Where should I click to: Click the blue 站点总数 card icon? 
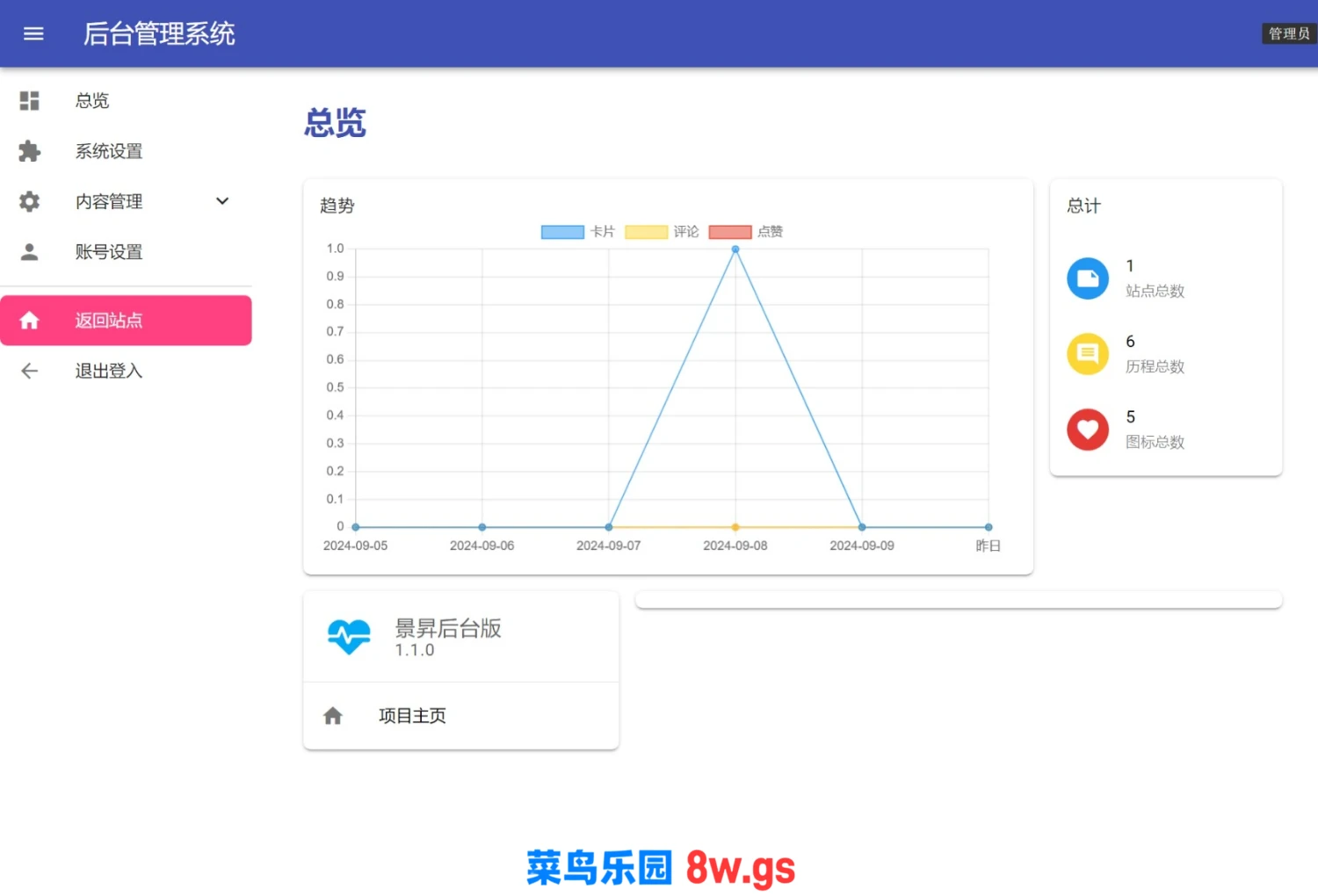coord(1088,278)
